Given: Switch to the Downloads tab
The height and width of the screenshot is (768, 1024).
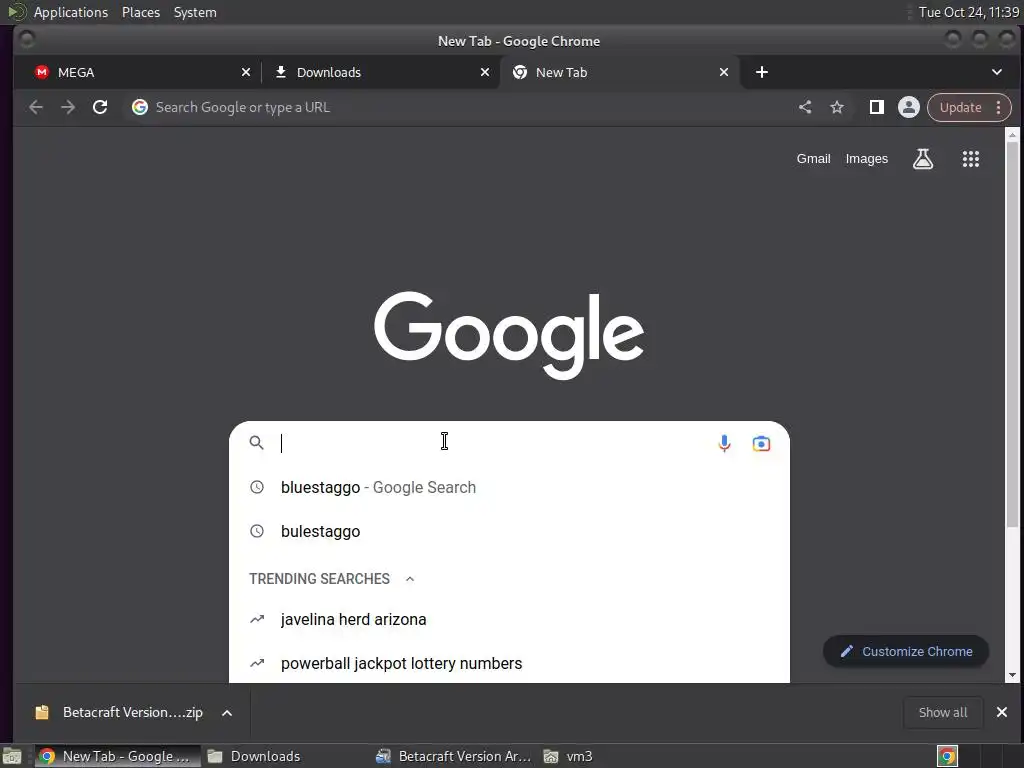Looking at the screenshot, I should coord(380,72).
